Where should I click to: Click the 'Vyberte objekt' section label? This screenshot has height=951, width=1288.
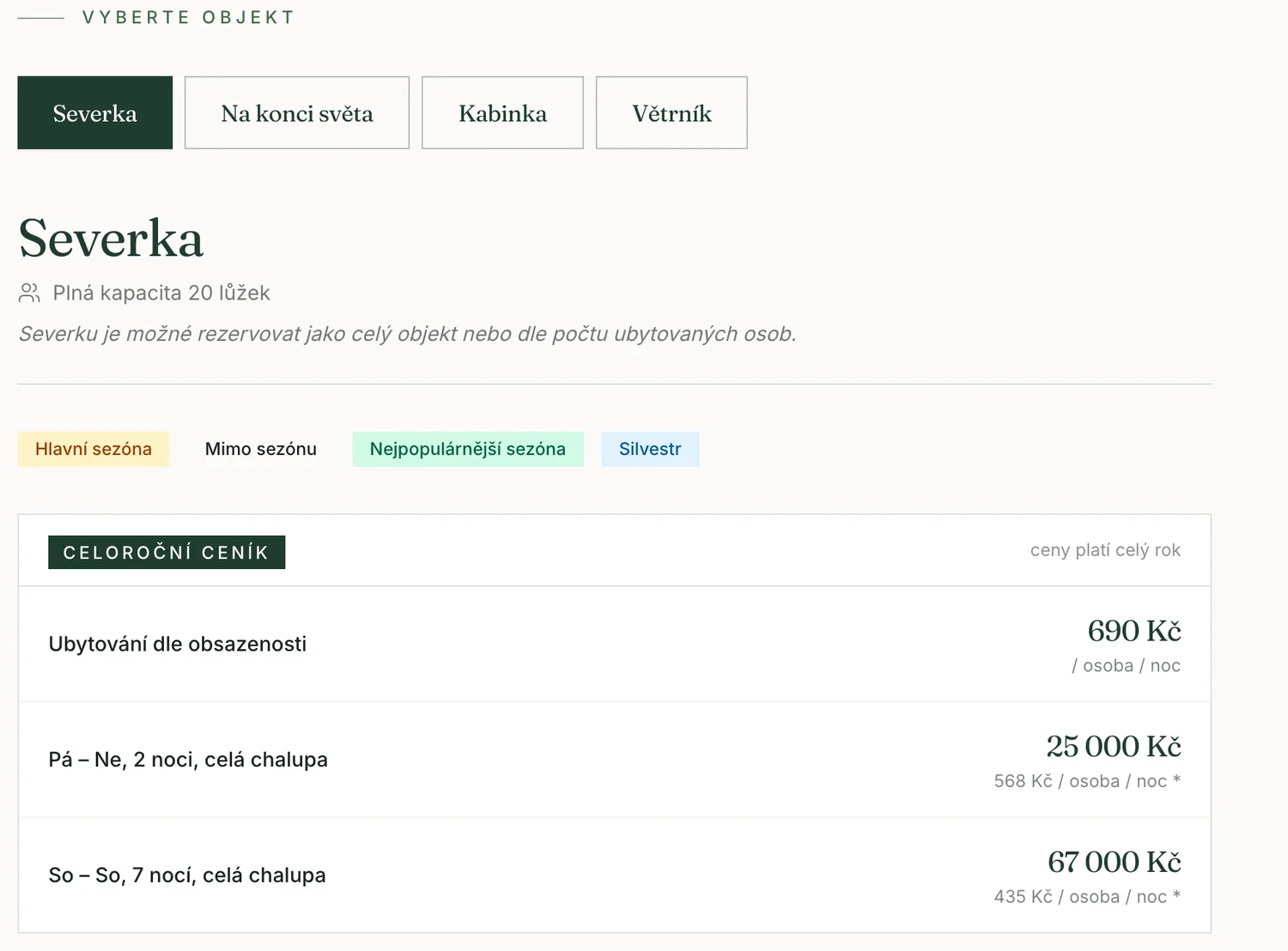click(x=188, y=17)
